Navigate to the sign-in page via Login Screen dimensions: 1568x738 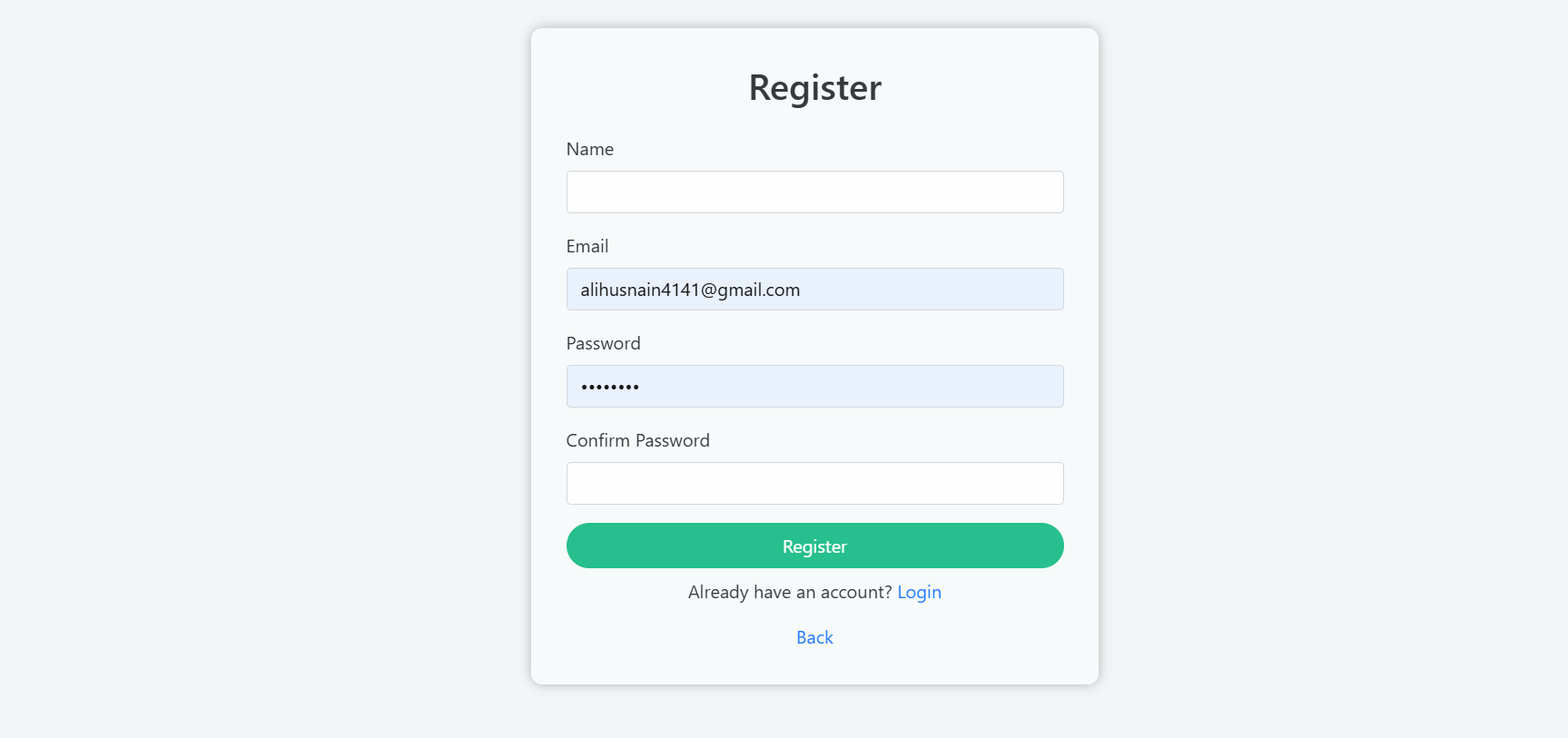pyautogui.click(x=919, y=593)
